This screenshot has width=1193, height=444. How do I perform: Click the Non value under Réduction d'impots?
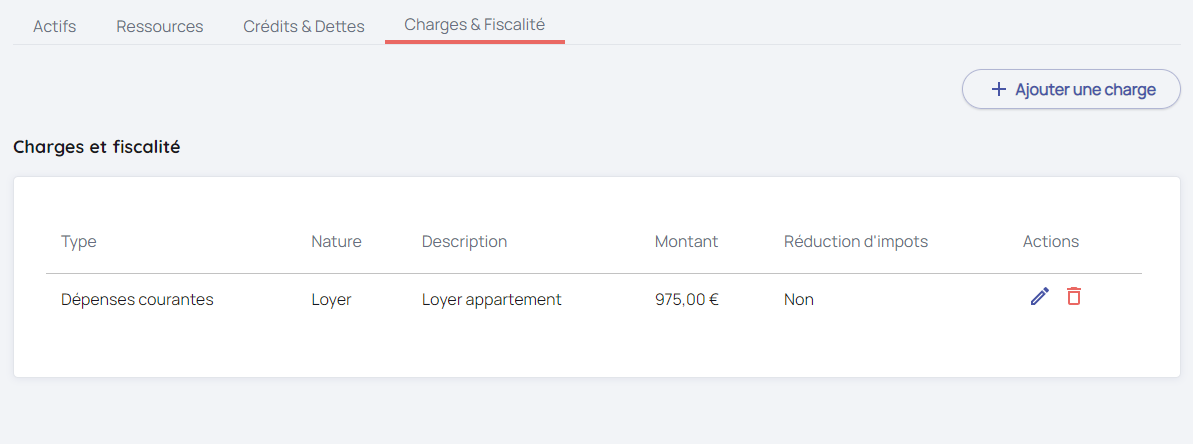coord(799,299)
